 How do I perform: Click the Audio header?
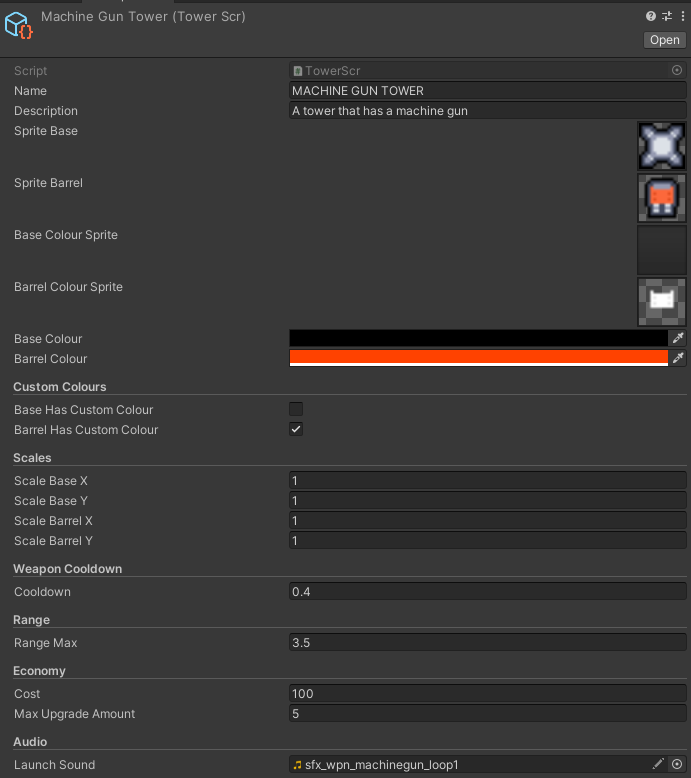click(x=30, y=742)
